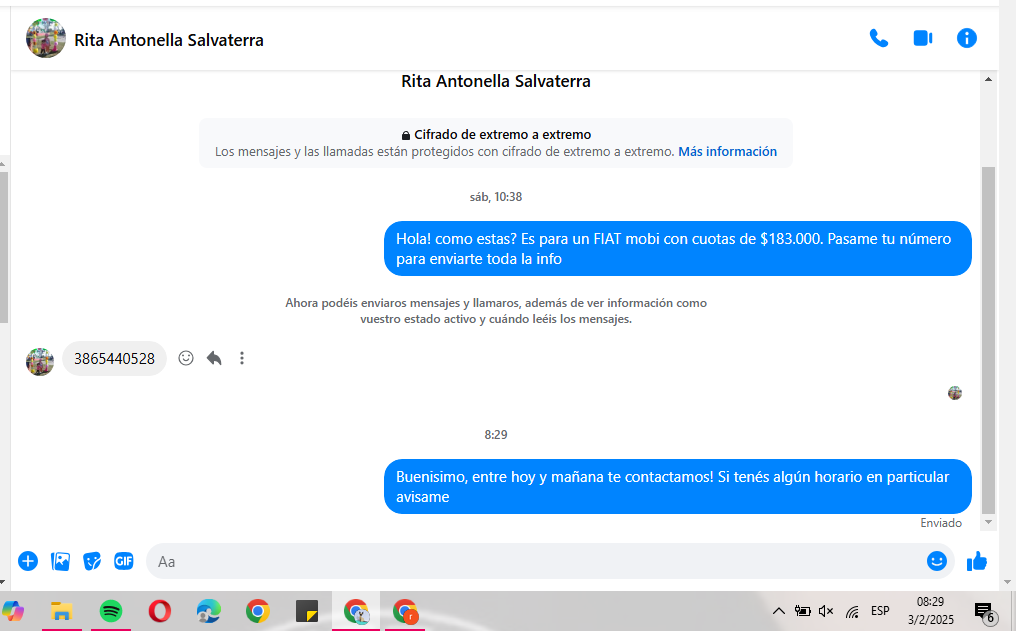Click the muted volume icon in tray
Viewport: 1016px width, 631px height.
(x=826, y=611)
